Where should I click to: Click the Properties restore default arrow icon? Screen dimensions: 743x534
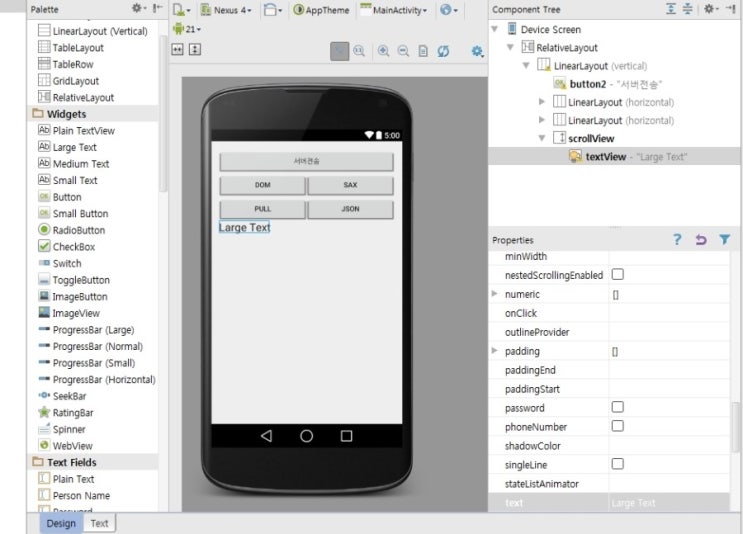coord(701,240)
